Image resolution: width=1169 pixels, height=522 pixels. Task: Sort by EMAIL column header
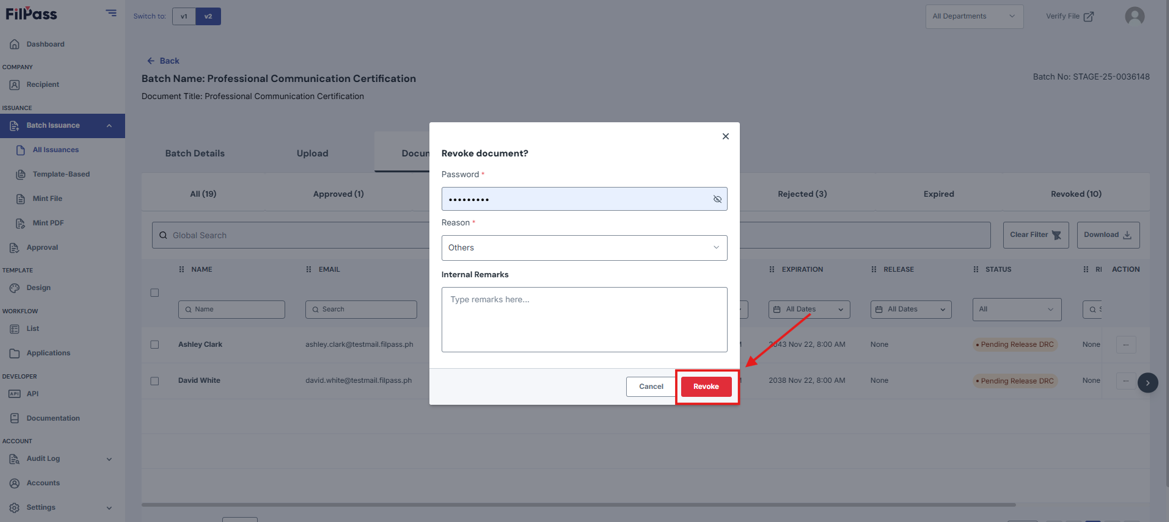pos(329,269)
